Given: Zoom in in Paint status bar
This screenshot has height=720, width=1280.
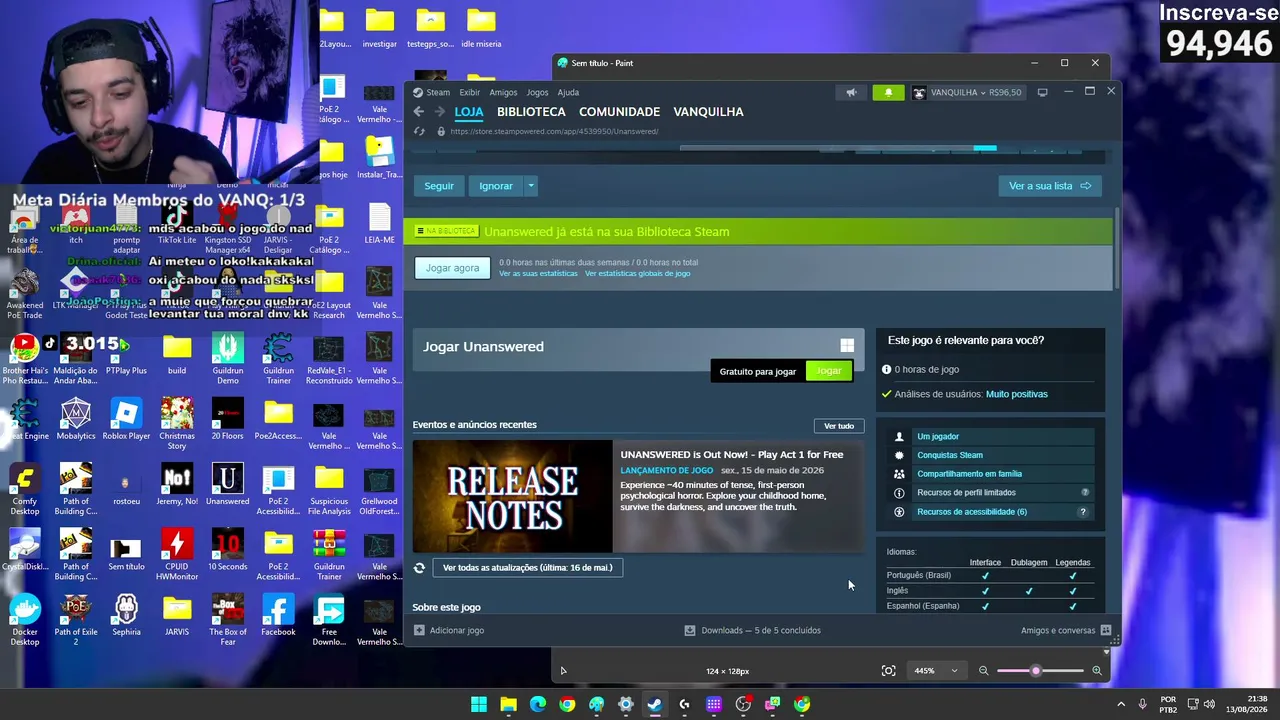Looking at the screenshot, I should pyautogui.click(x=1097, y=671).
